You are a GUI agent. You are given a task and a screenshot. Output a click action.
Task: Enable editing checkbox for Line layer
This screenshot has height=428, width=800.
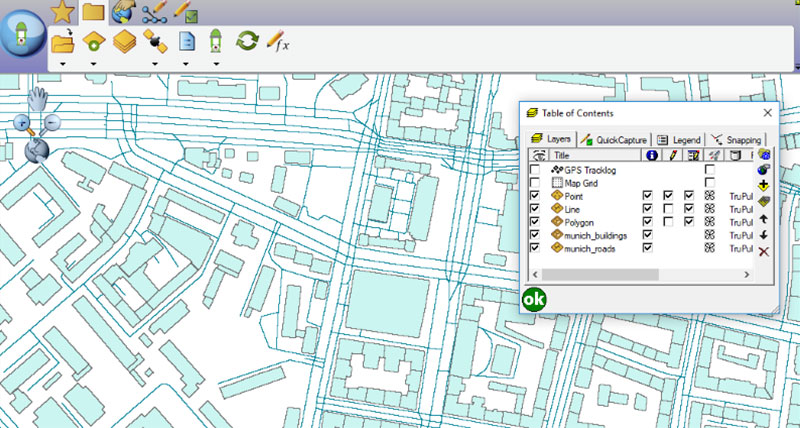(x=668, y=209)
